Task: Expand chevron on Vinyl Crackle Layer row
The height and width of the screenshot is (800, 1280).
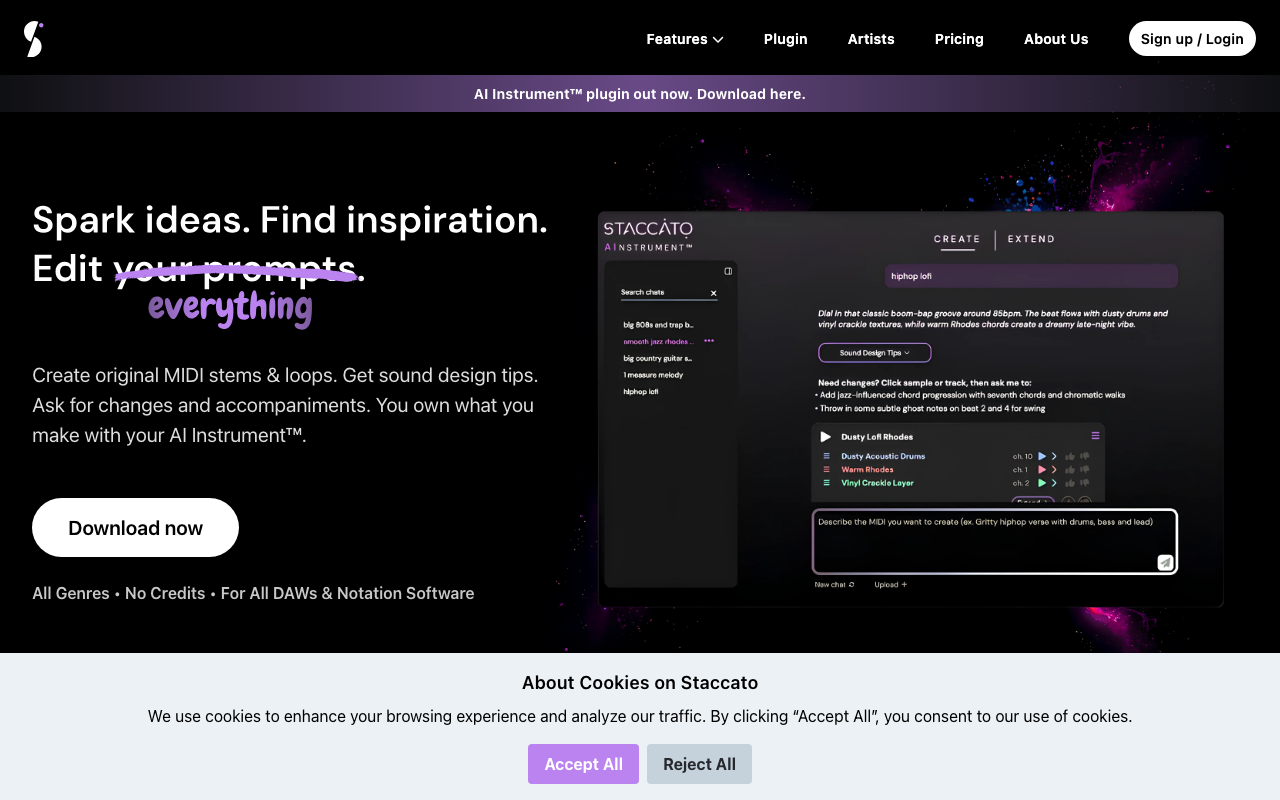Action: tap(1054, 483)
